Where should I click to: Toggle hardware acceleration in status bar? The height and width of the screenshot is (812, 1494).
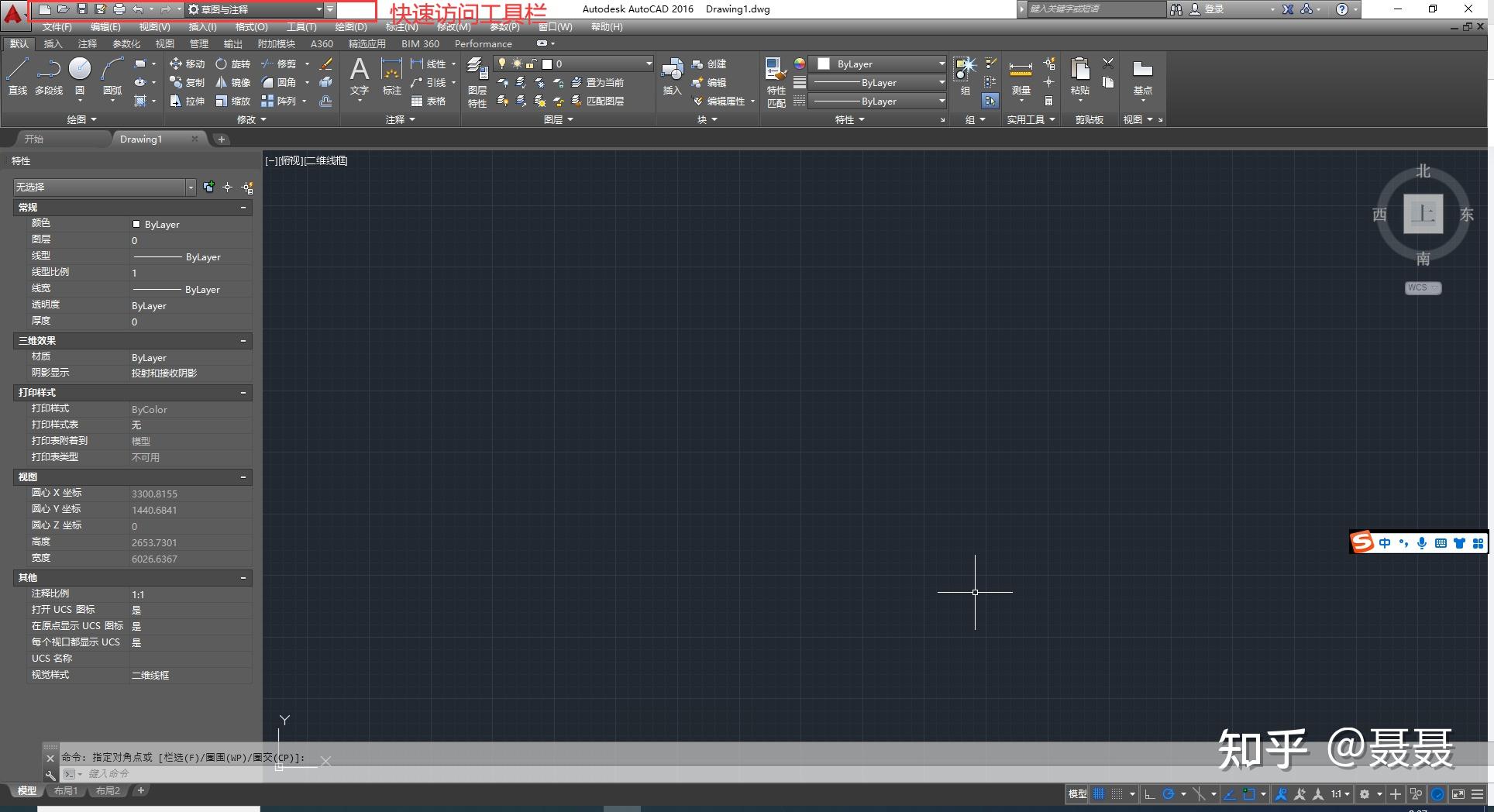pos(1437,794)
